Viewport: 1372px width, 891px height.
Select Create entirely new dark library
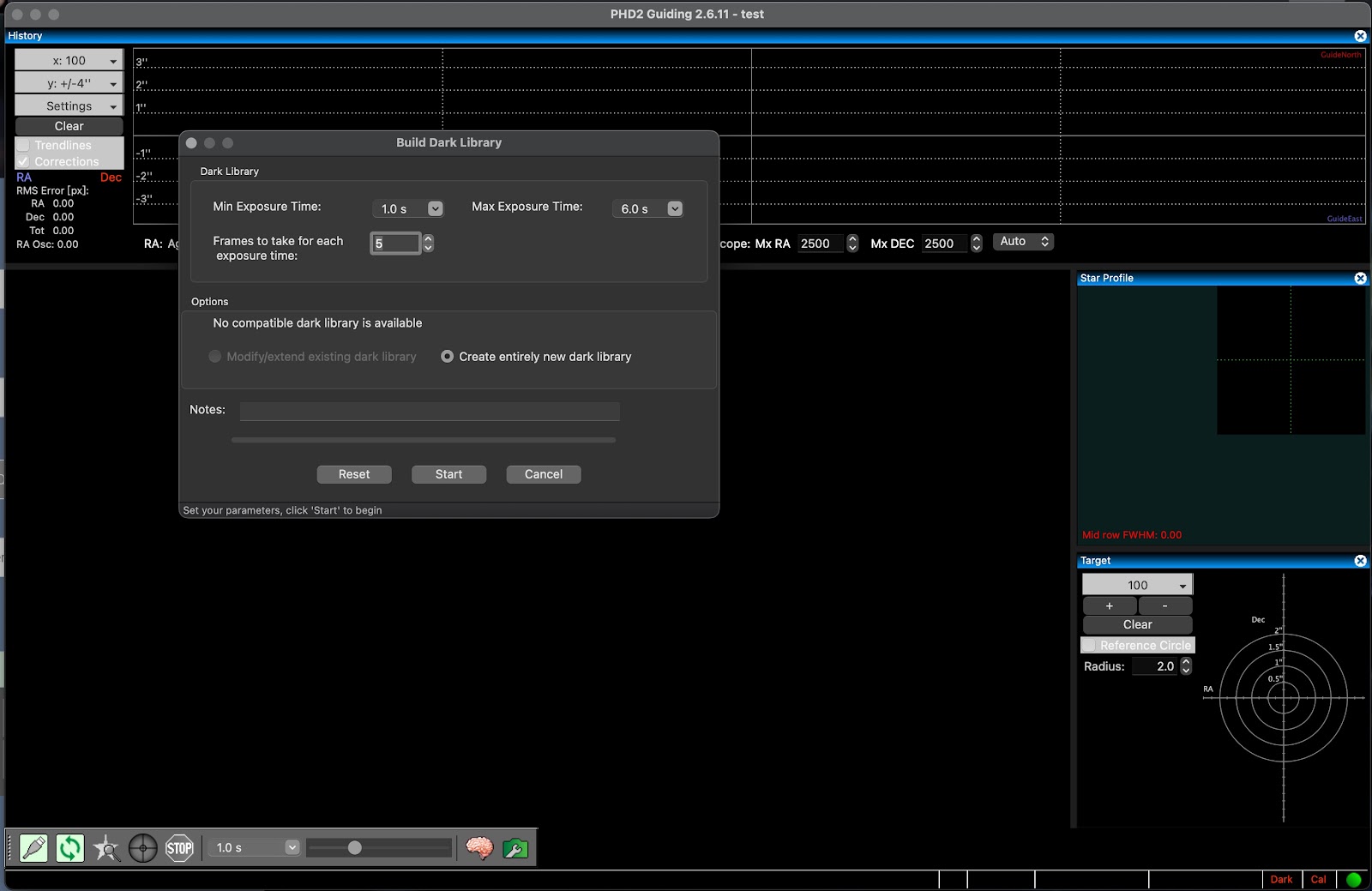tap(448, 357)
